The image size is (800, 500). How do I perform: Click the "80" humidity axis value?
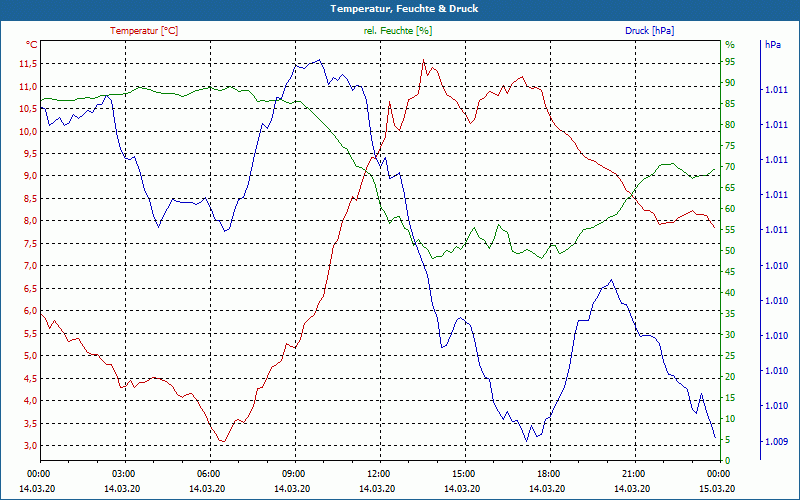click(730, 125)
